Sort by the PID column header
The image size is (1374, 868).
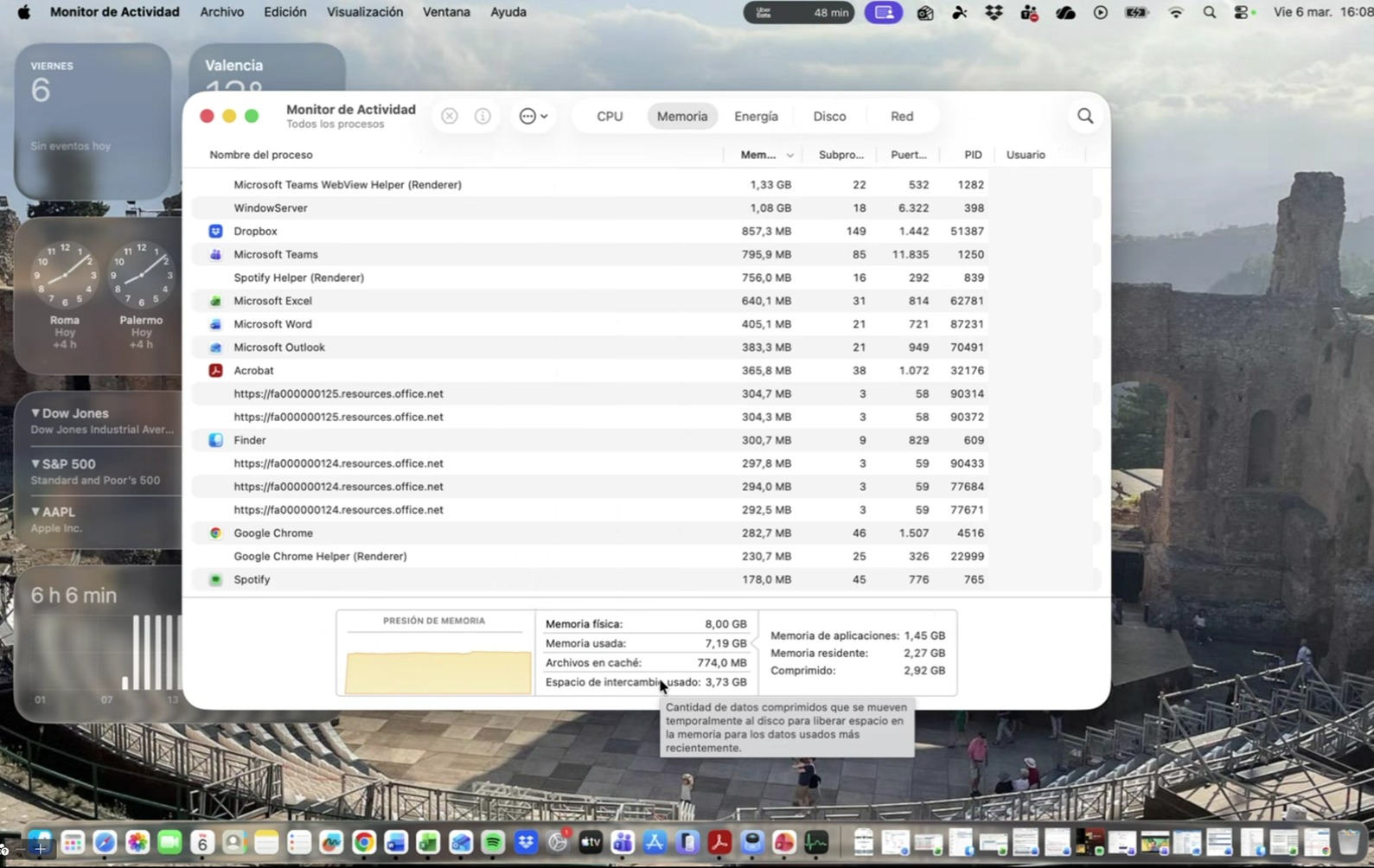(973, 155)
